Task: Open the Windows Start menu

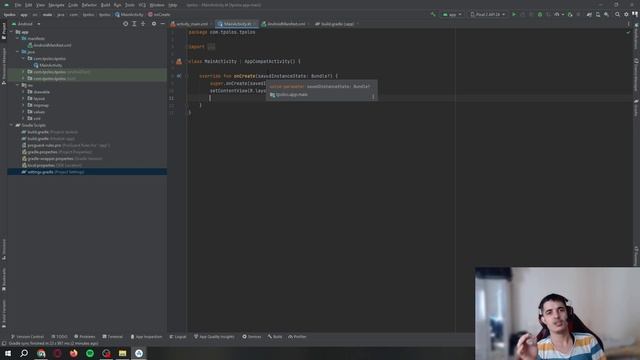Action: (8, 353)
